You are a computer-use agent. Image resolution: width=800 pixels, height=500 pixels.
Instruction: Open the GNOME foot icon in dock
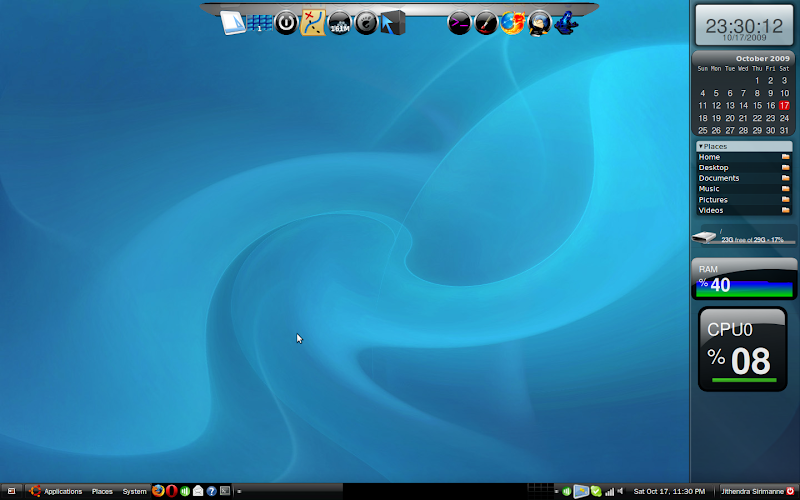click(x=366, y=23)
